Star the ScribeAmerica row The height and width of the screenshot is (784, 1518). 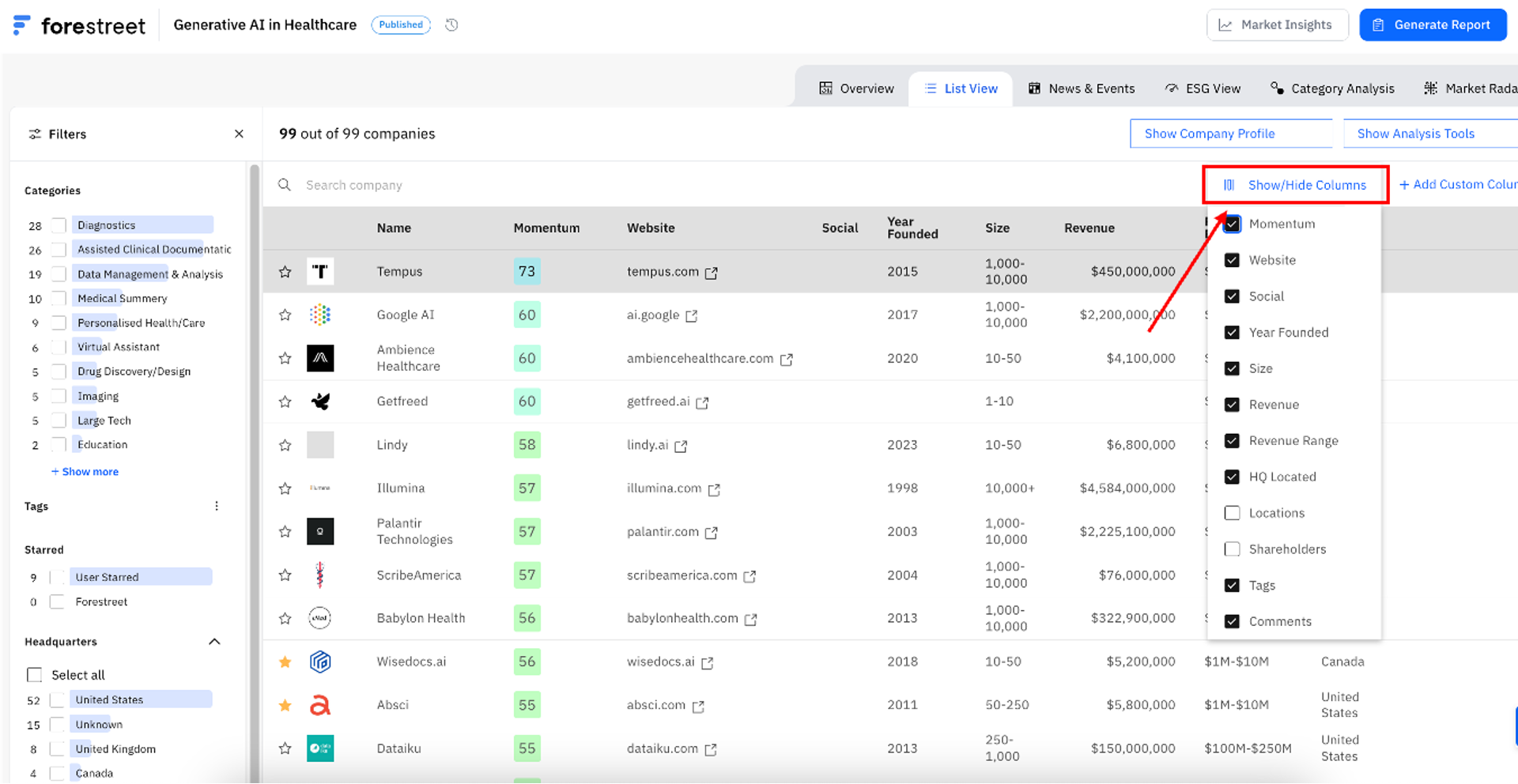[x=285, y=575]
